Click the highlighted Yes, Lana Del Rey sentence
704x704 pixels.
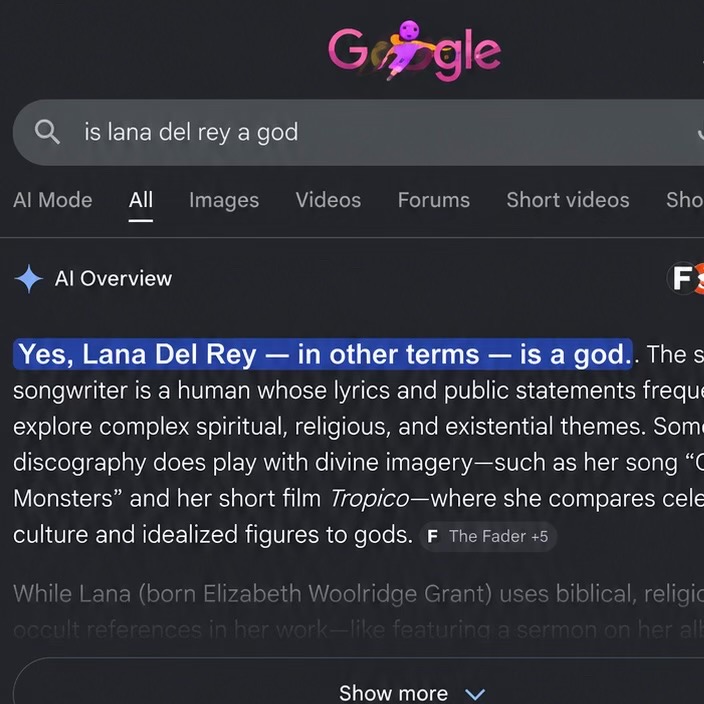pos(323,354)
